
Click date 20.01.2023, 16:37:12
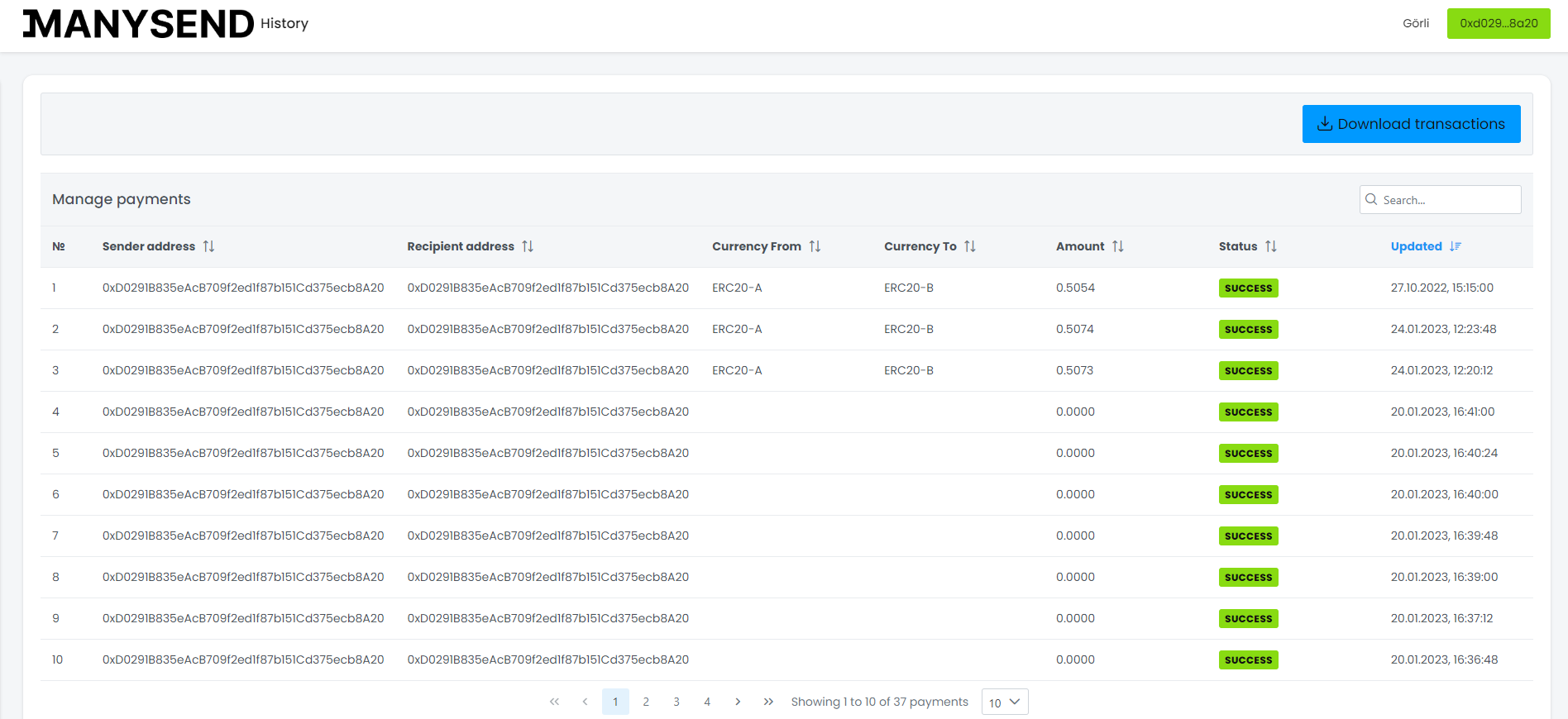pos(1442,618)
